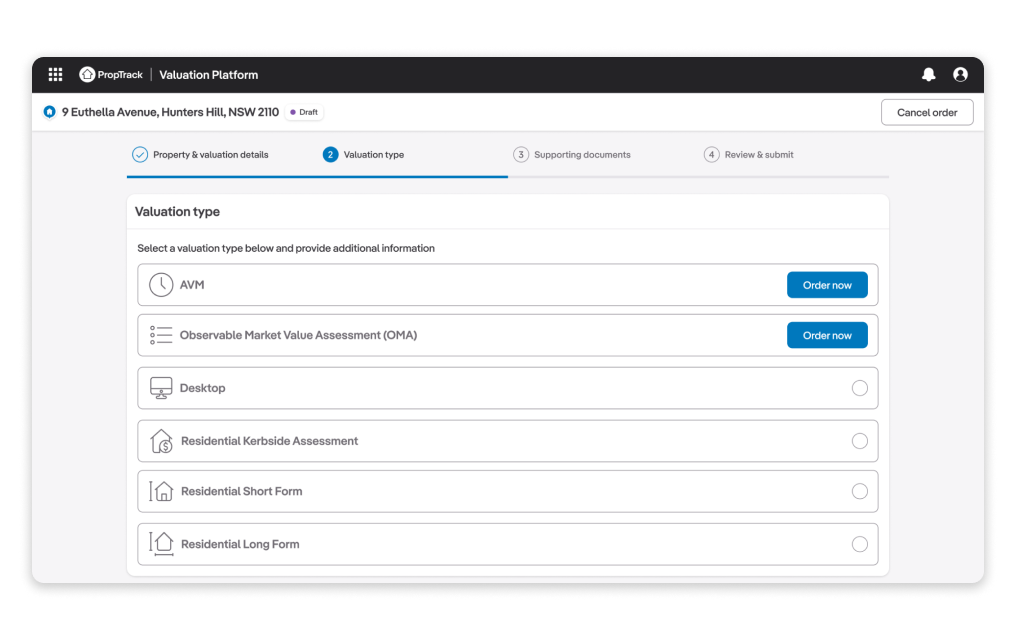The height and width of the screenshot is (640, 1016).
Task: Click the Valuation Platform title
Action: (x=209, y=75)
